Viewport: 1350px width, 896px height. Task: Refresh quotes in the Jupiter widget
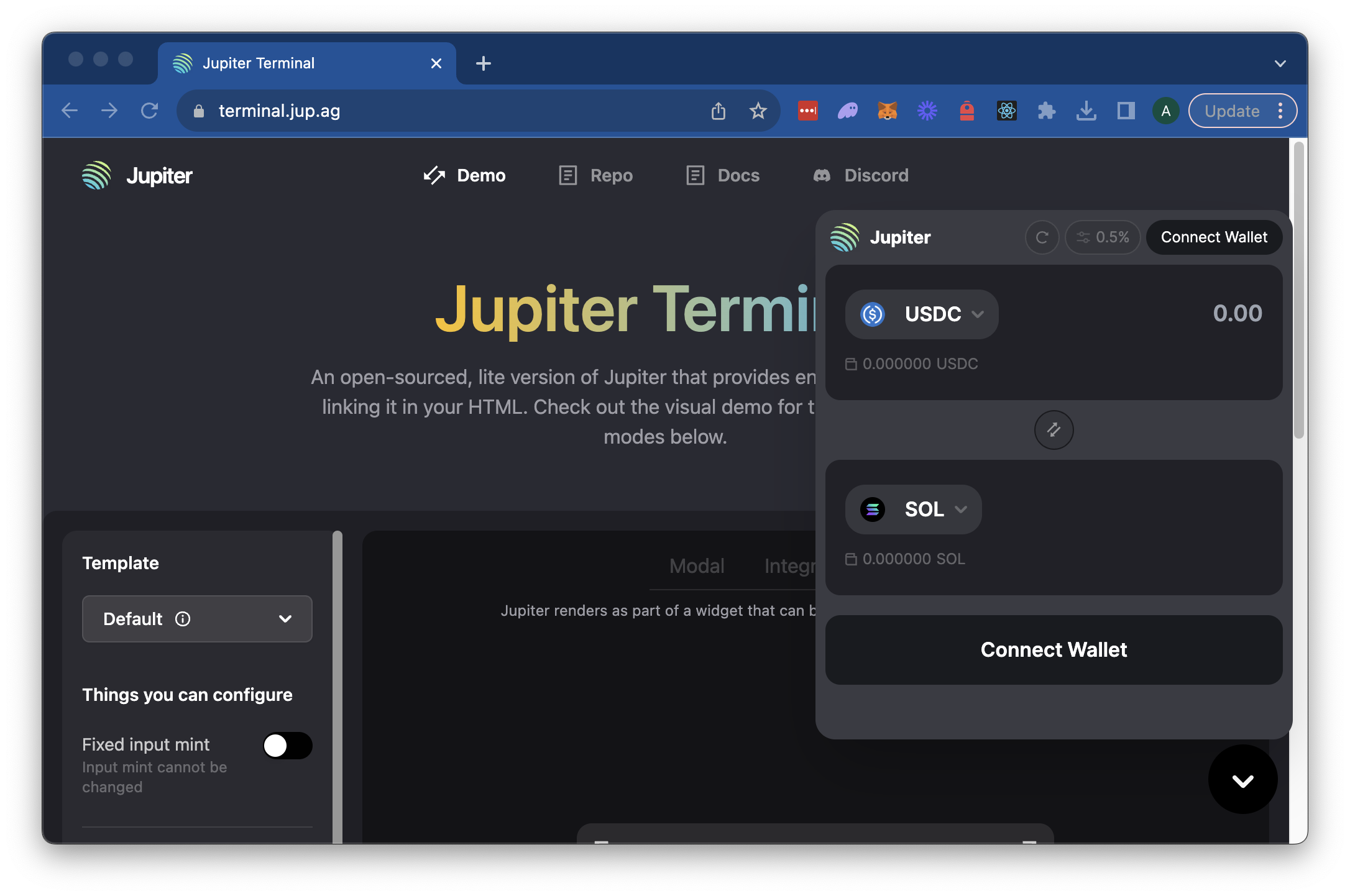(x=1042, y=237)
